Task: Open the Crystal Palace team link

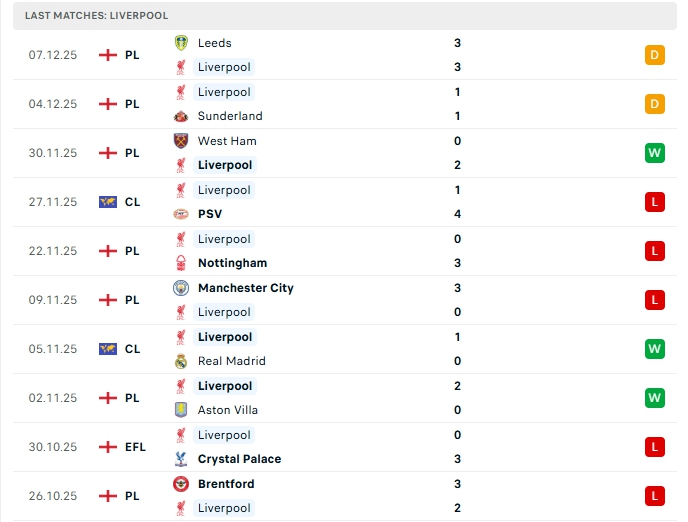Action: 239,459
